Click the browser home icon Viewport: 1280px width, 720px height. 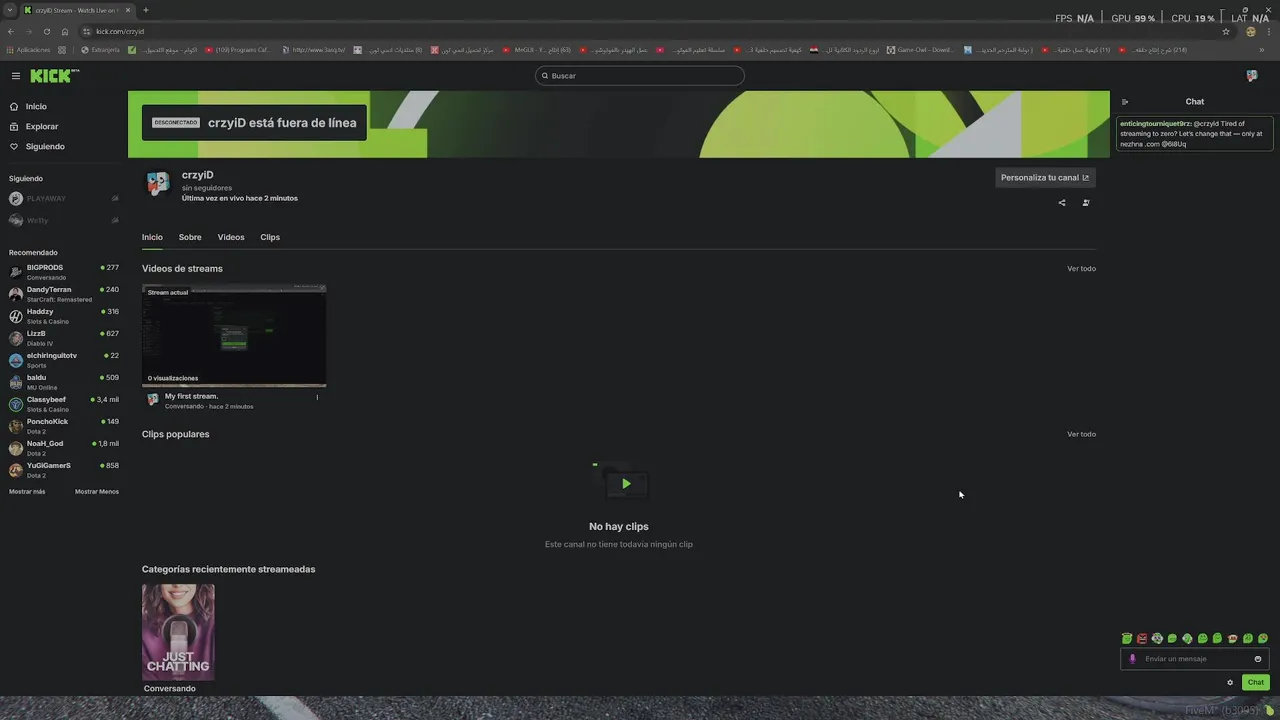65,31
